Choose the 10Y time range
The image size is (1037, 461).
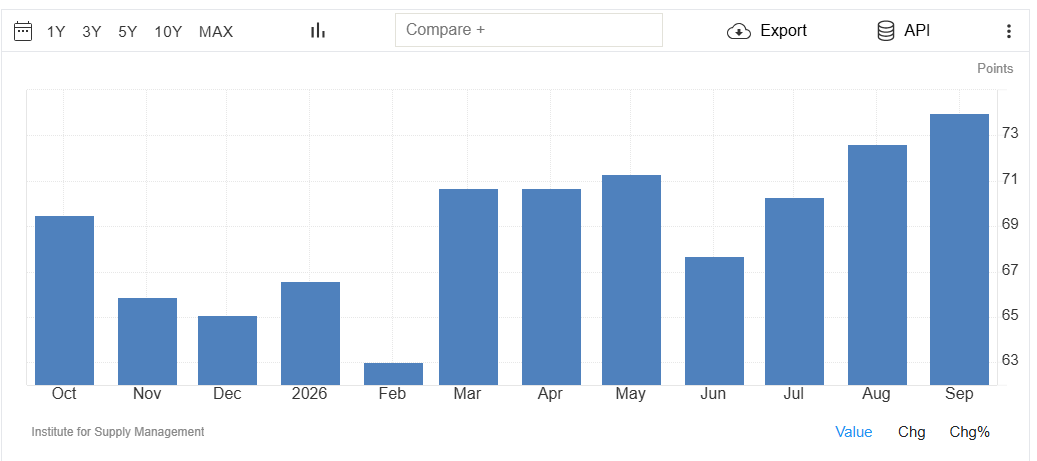click(168, 32)
